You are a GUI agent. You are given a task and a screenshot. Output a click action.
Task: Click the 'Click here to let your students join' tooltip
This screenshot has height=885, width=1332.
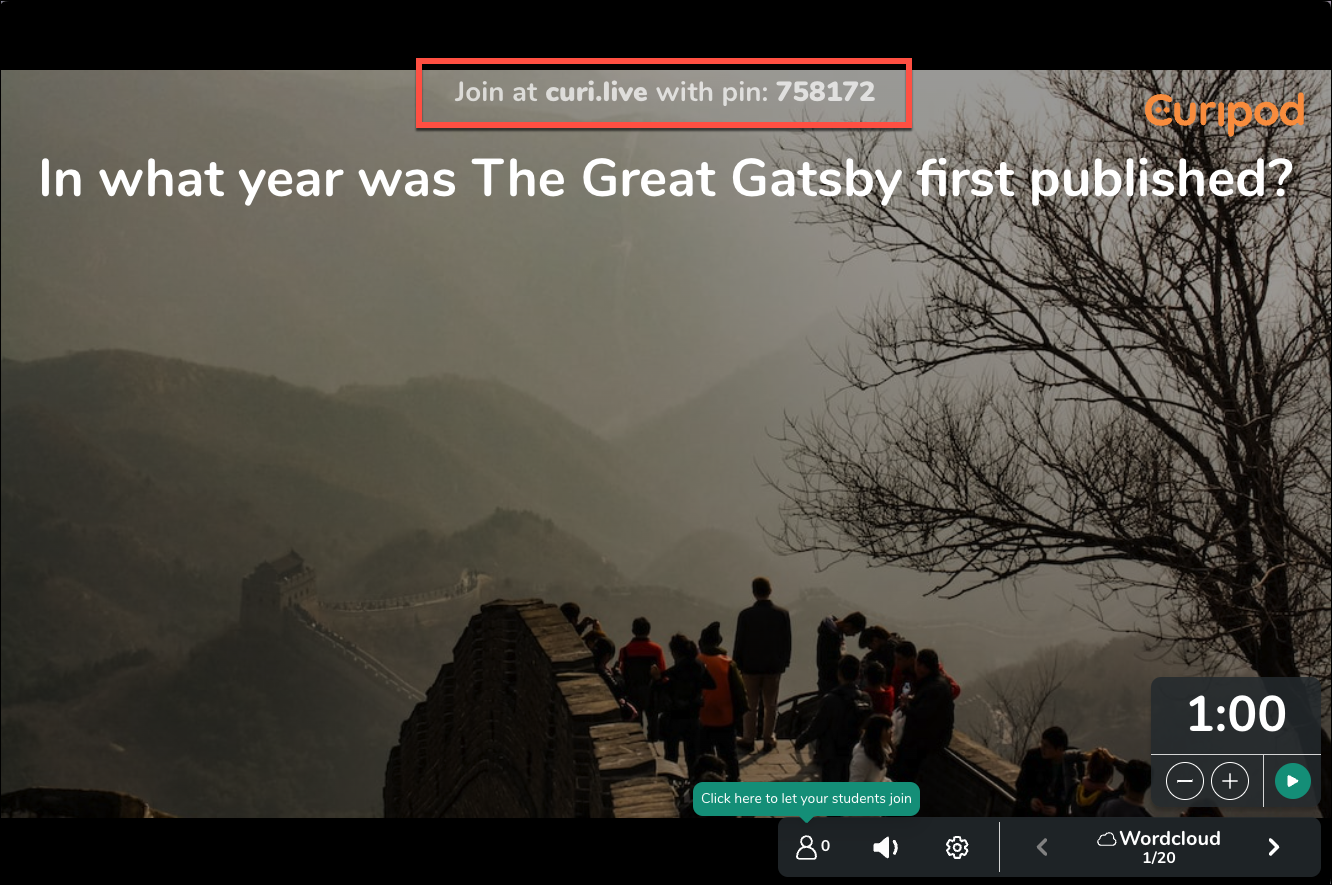pos(806,798)
